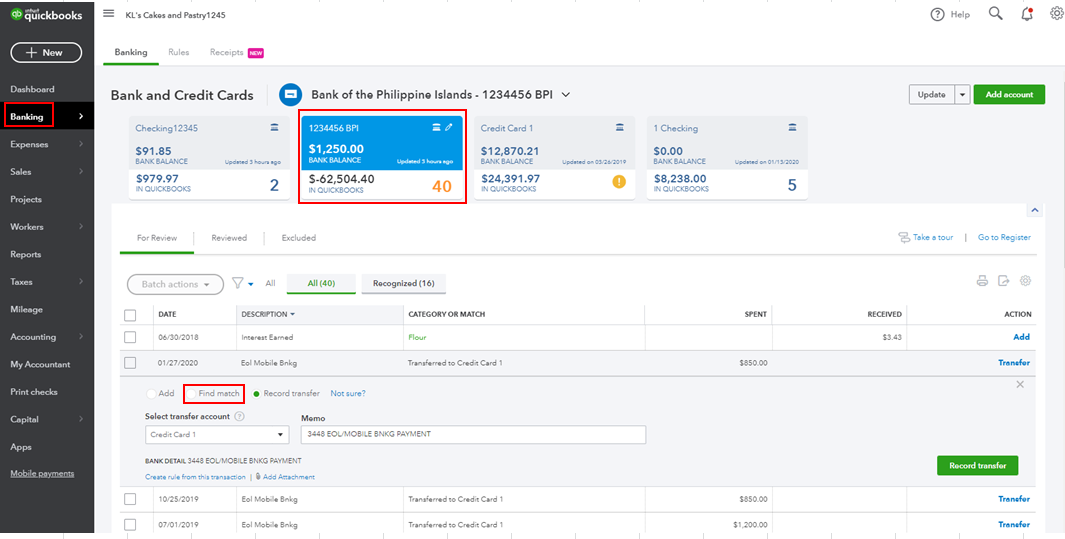Click Transfer action for 10/25/2019 row
Viewport: 1065px width, 539px height.
[x=1013, y=499]
